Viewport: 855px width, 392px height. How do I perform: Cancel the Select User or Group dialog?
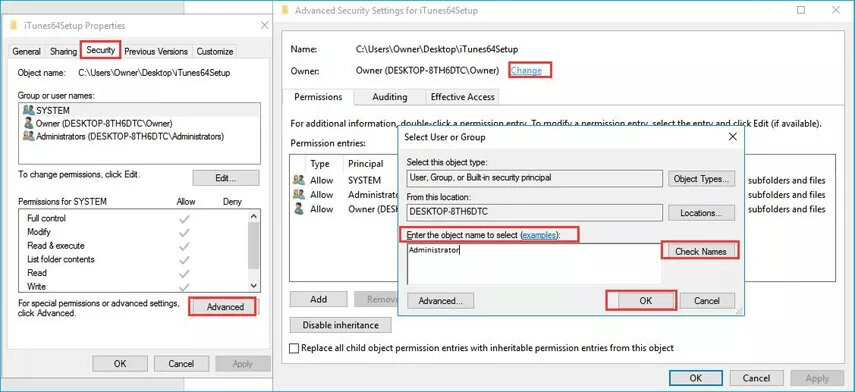click(707, 300)
